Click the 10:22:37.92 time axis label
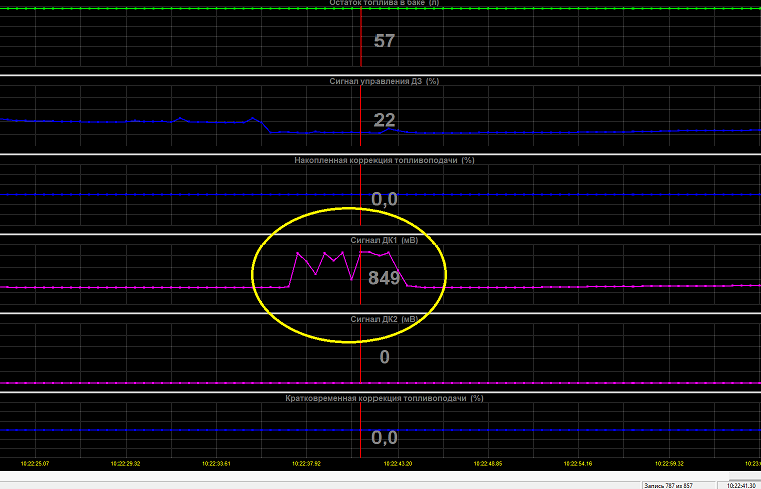Image resolution: width=761 pixels, height=489 pixels. tap(306, 464)
